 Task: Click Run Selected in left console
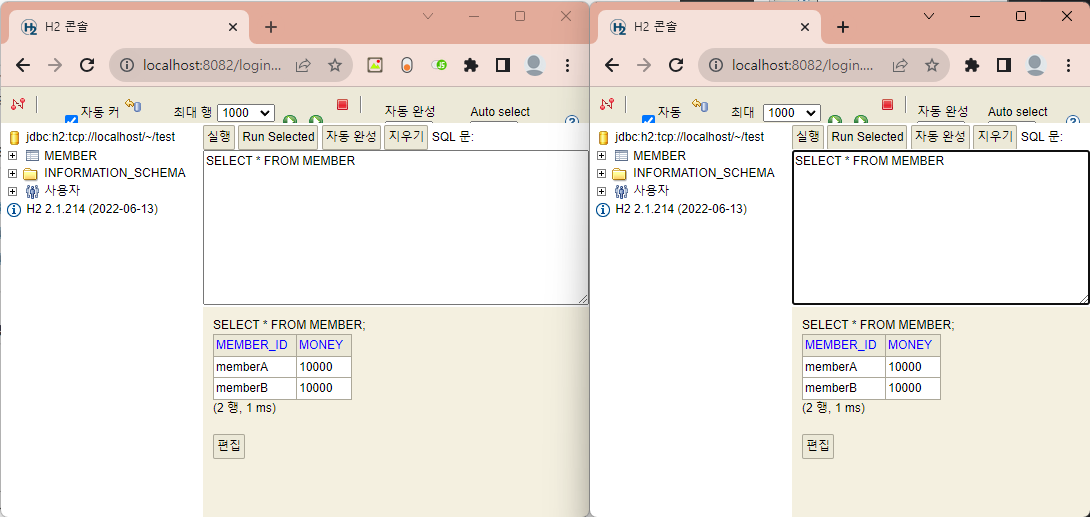tap(278, 137)
